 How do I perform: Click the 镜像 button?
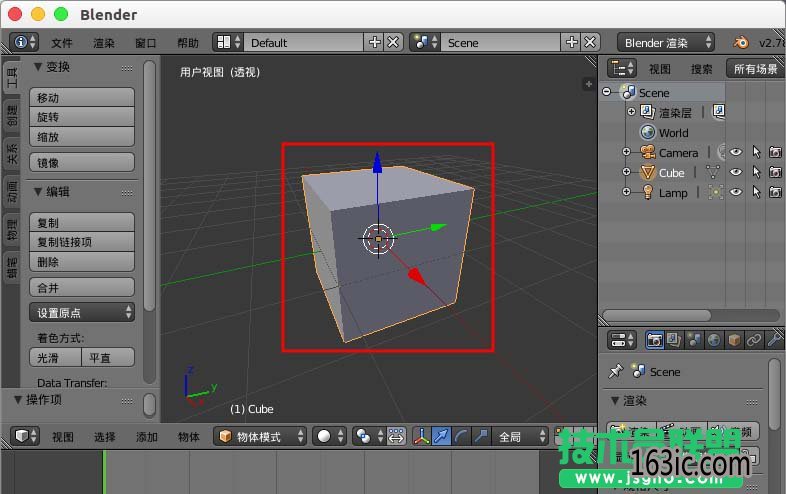[x=82, y=162]
